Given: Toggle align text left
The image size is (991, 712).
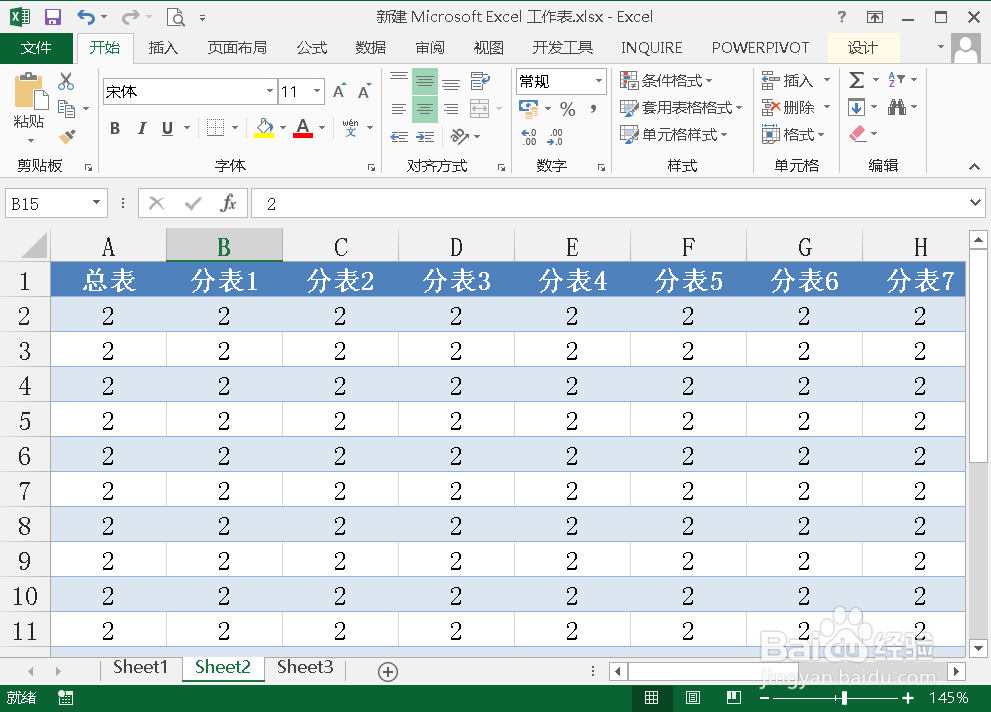Looking at the screenshot, I should (399, 109).
